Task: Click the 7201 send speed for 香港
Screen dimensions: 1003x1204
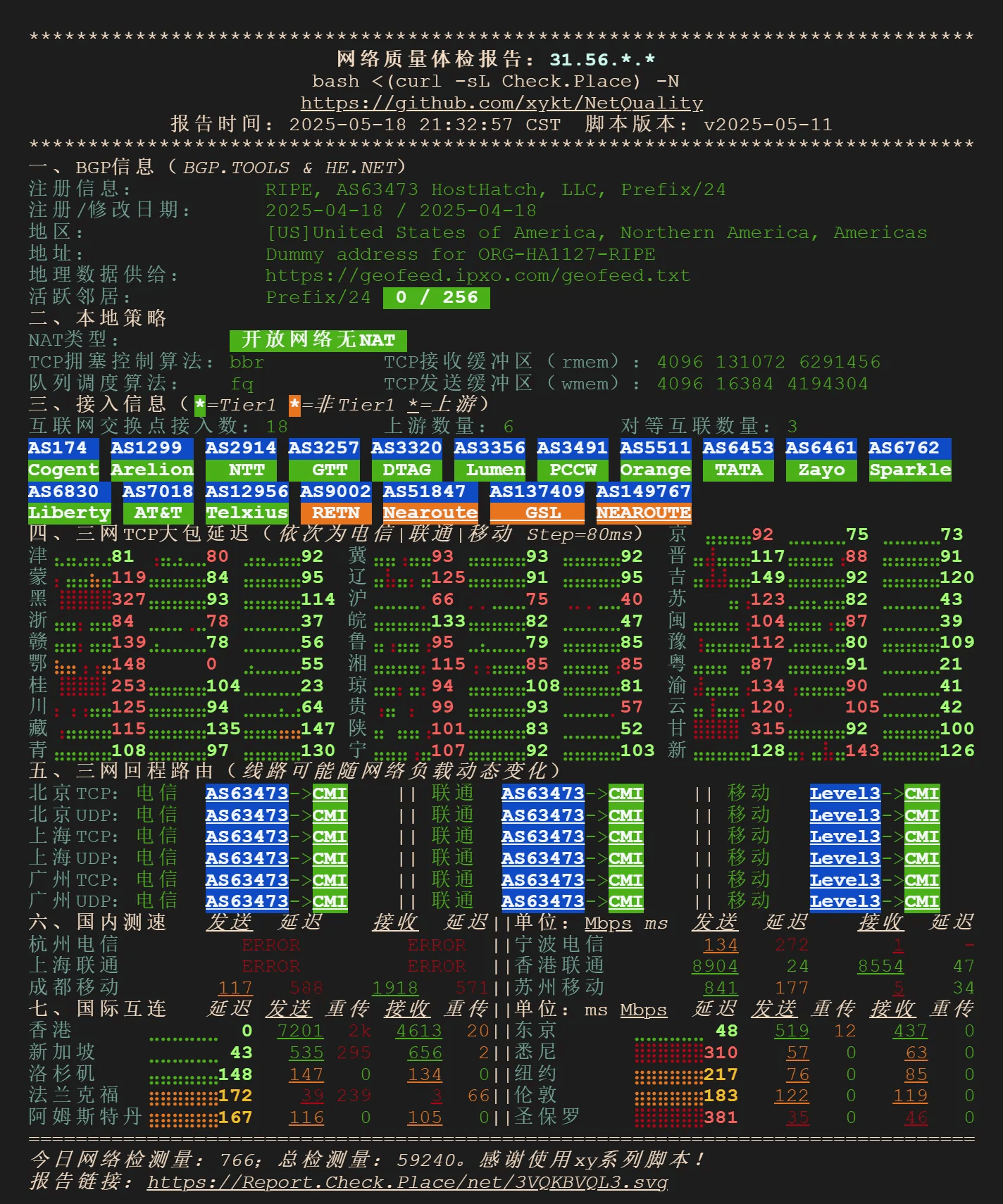Action: (x=300, y=1031)
